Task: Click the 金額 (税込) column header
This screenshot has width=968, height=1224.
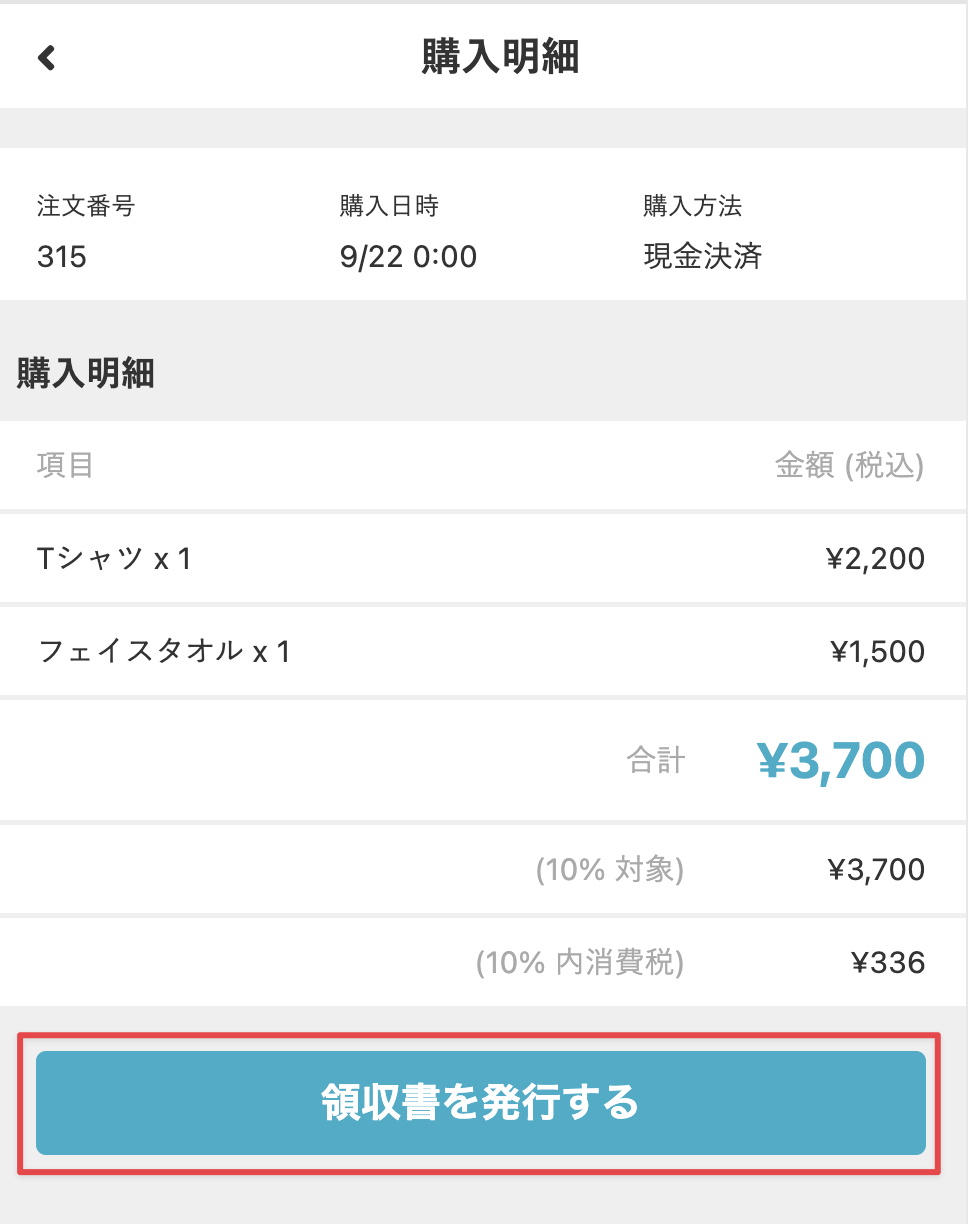Action: pos(849,465)
